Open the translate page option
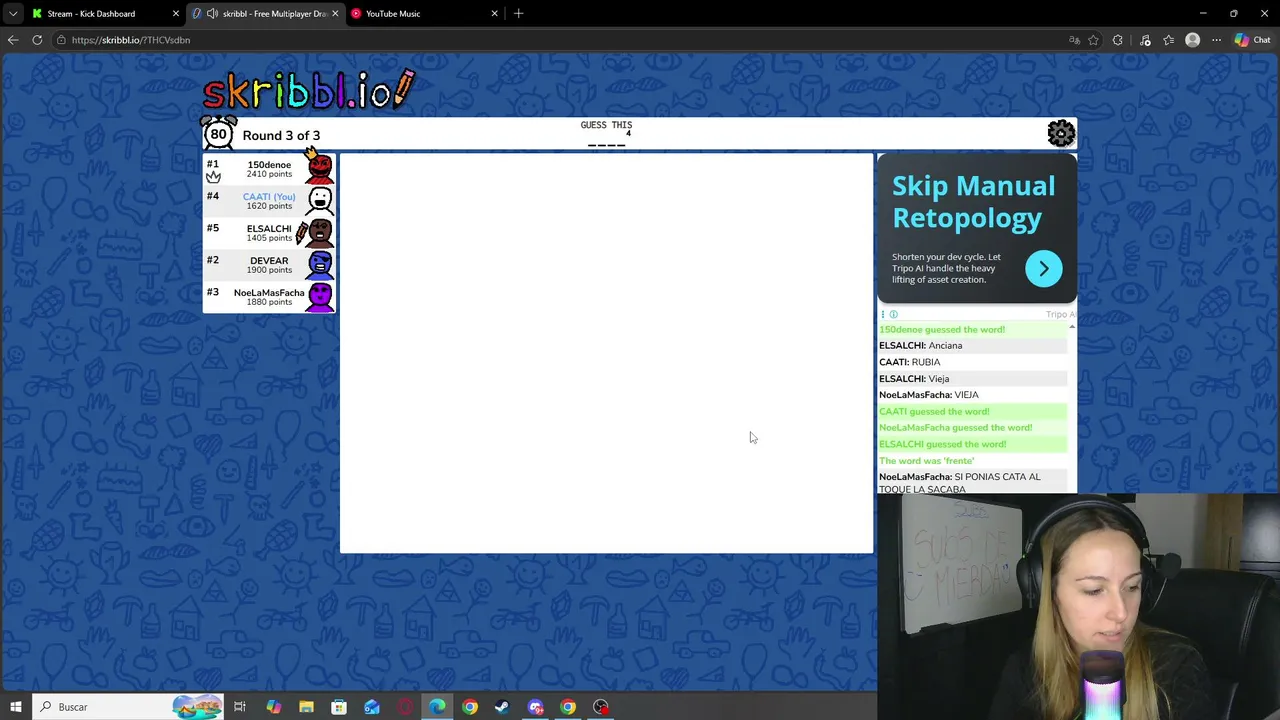 click(1074, 40)
